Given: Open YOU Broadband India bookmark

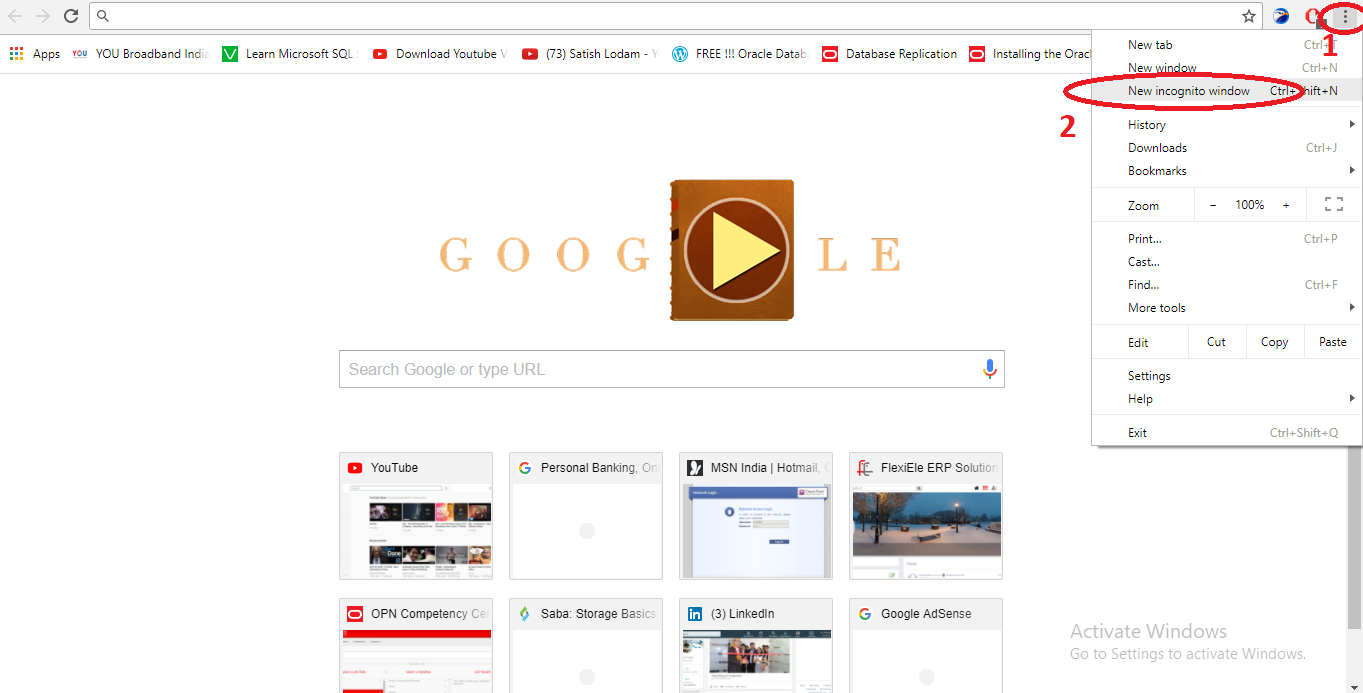Looking at the screenshot, I should (141, 54).
